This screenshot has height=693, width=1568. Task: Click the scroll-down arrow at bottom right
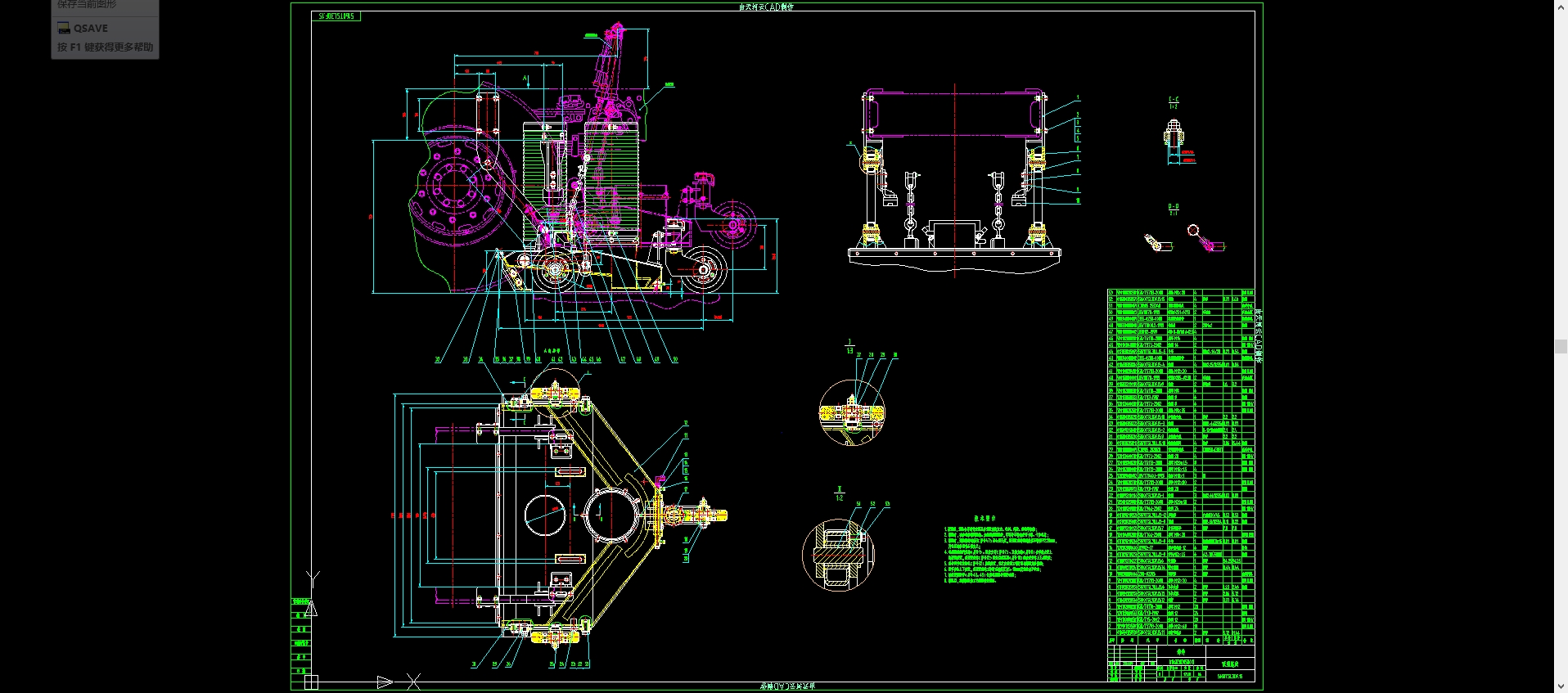point(1561,686)
